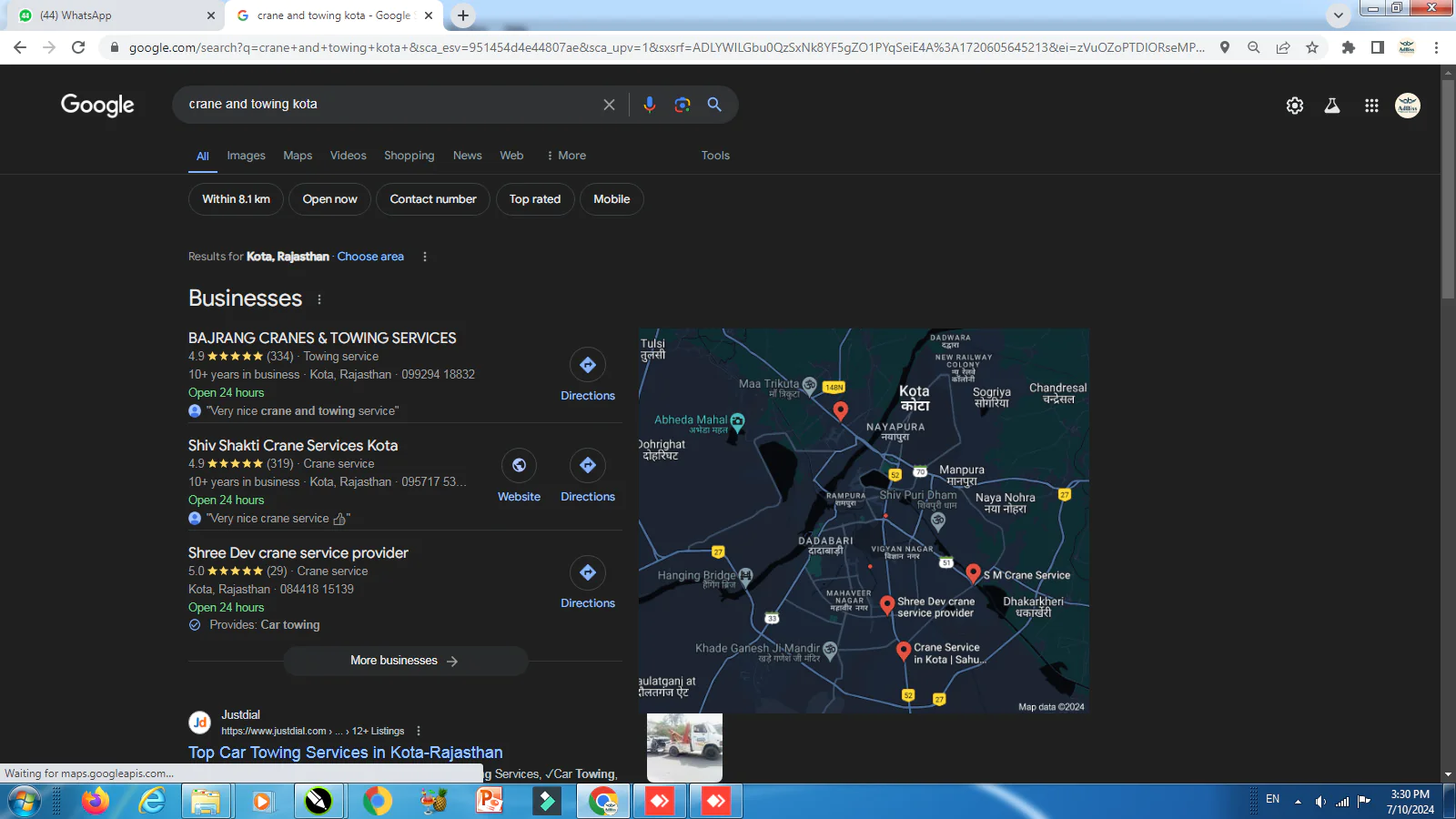Image resolution: width=1456 pixels, height=819 pixels.
Task: Open the browser side panel
Action: (x=1378, y=47)
